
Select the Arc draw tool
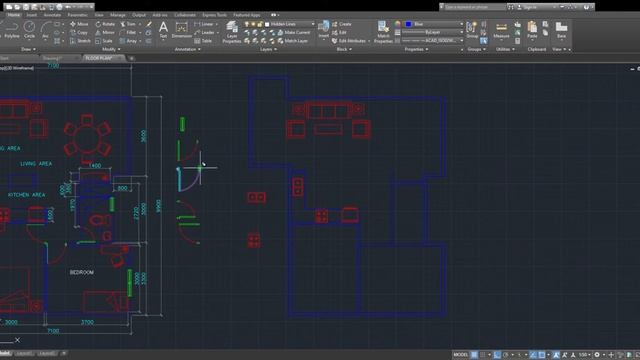[45, 30]
